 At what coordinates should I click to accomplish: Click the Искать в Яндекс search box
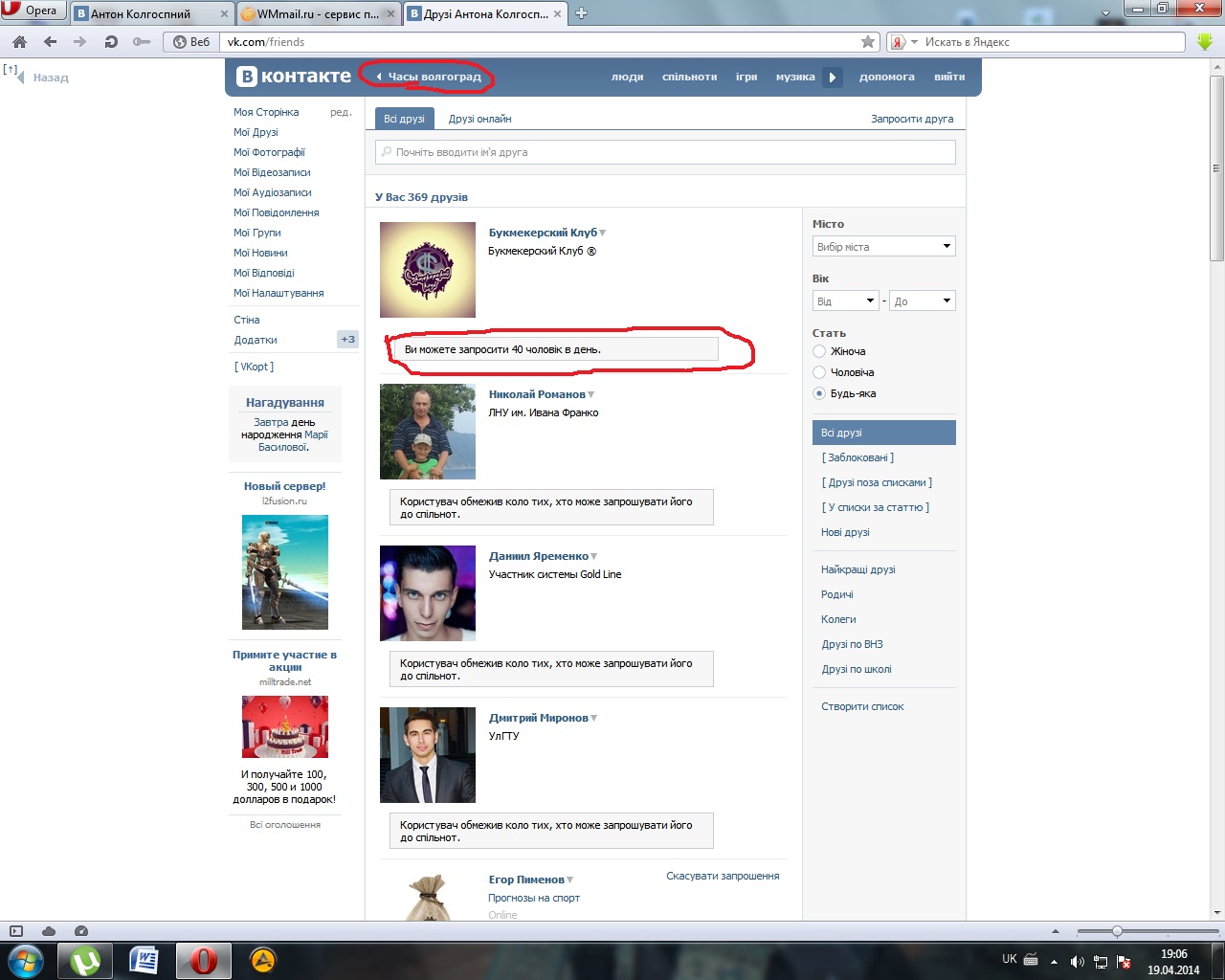[1053, 42]
